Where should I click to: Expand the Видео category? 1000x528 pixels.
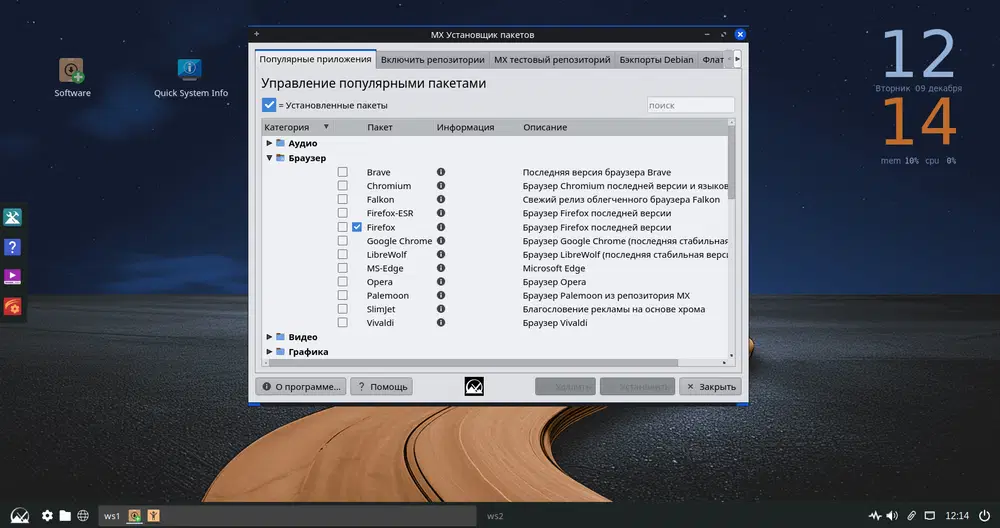coord(269,337)
